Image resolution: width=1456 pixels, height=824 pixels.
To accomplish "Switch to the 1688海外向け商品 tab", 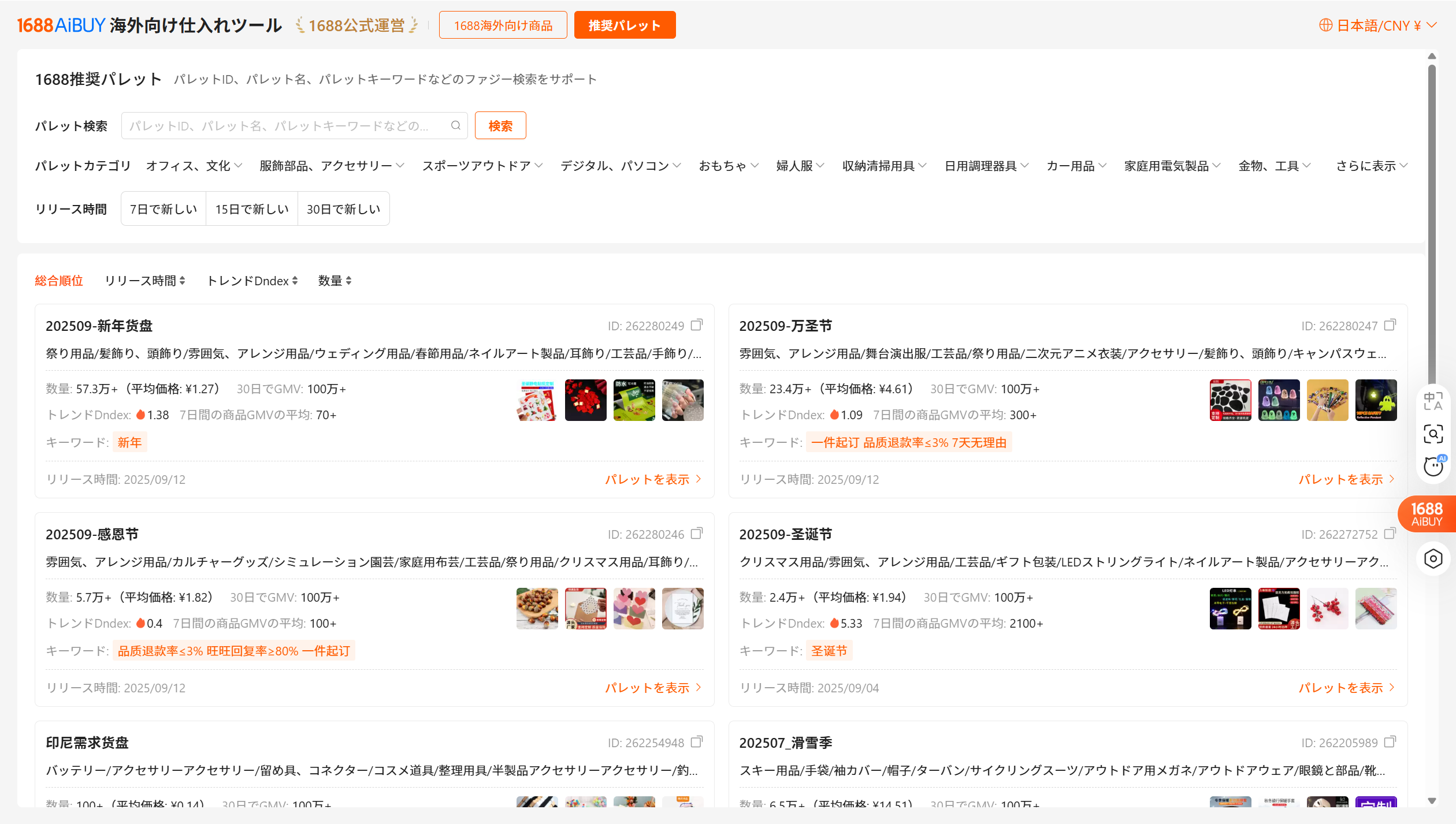I will tap(503, 25).
